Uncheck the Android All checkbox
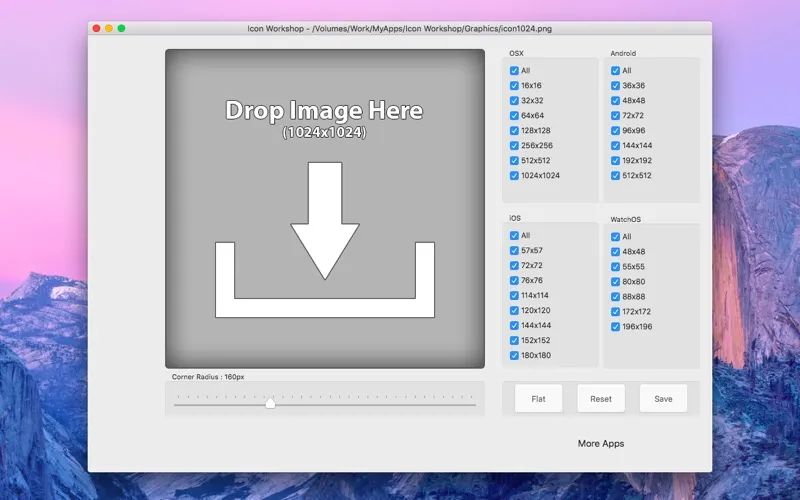 tap(615, 71)
